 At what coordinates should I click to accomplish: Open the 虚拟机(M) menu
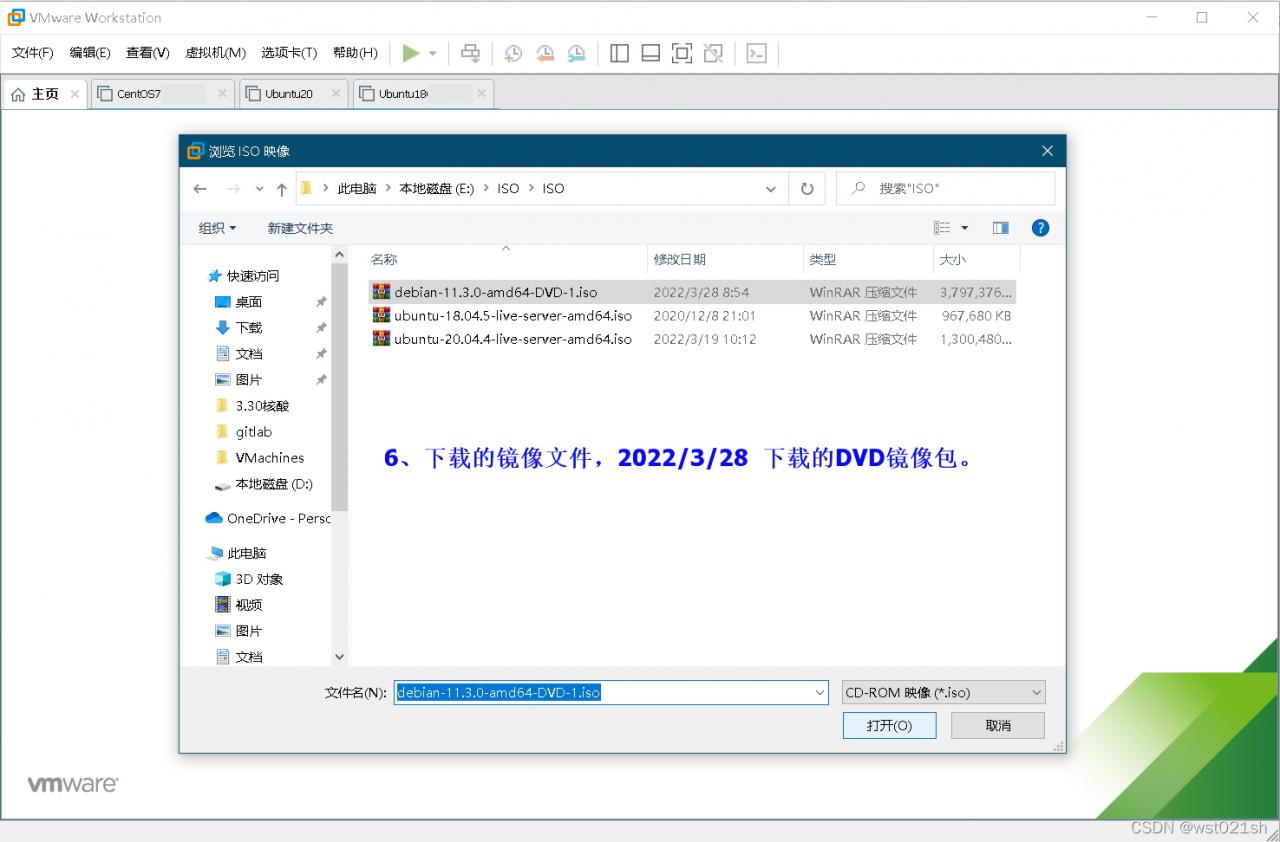pos(216,53)
